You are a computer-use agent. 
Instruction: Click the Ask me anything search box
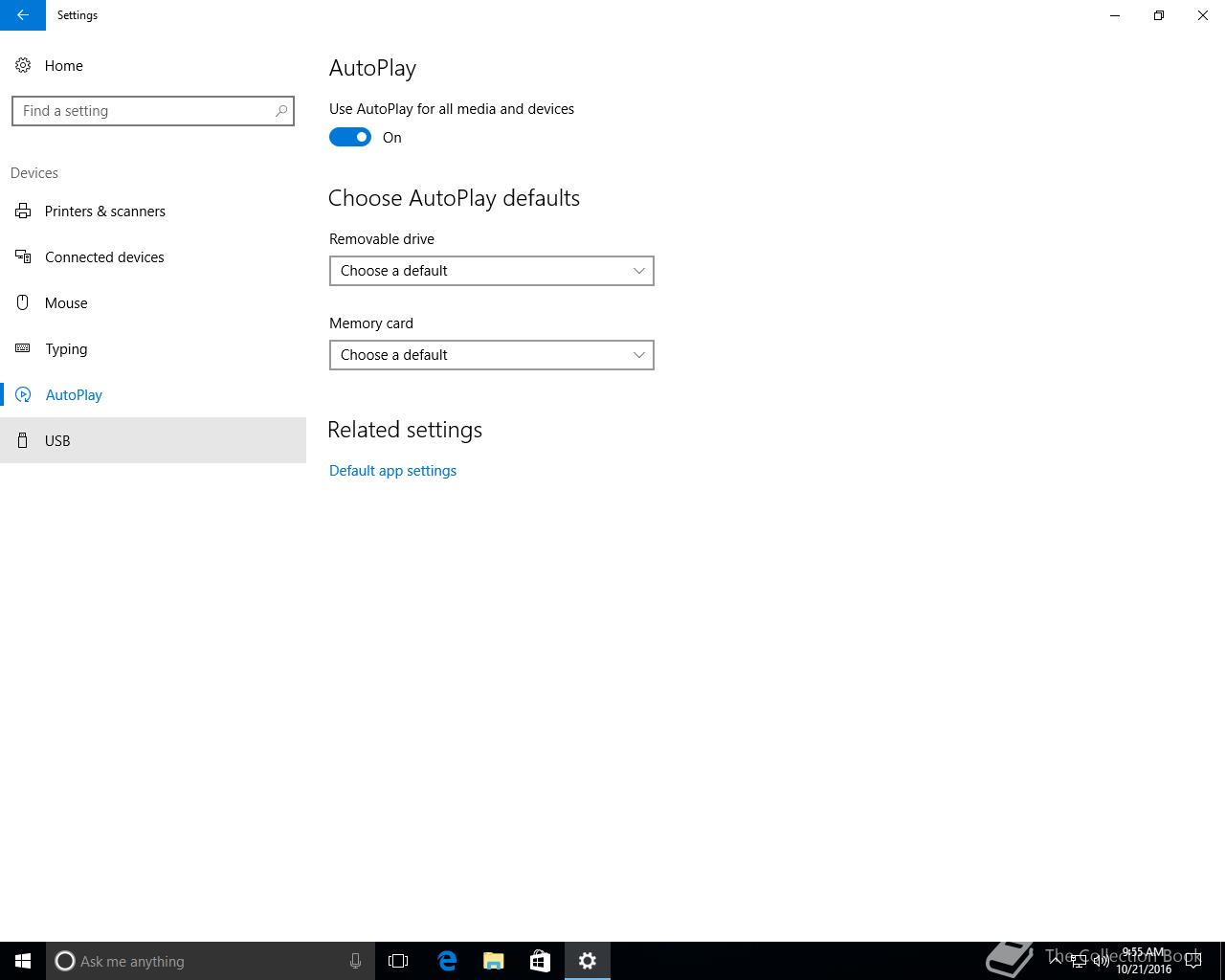pyautogui.click(x=211, y=961)
